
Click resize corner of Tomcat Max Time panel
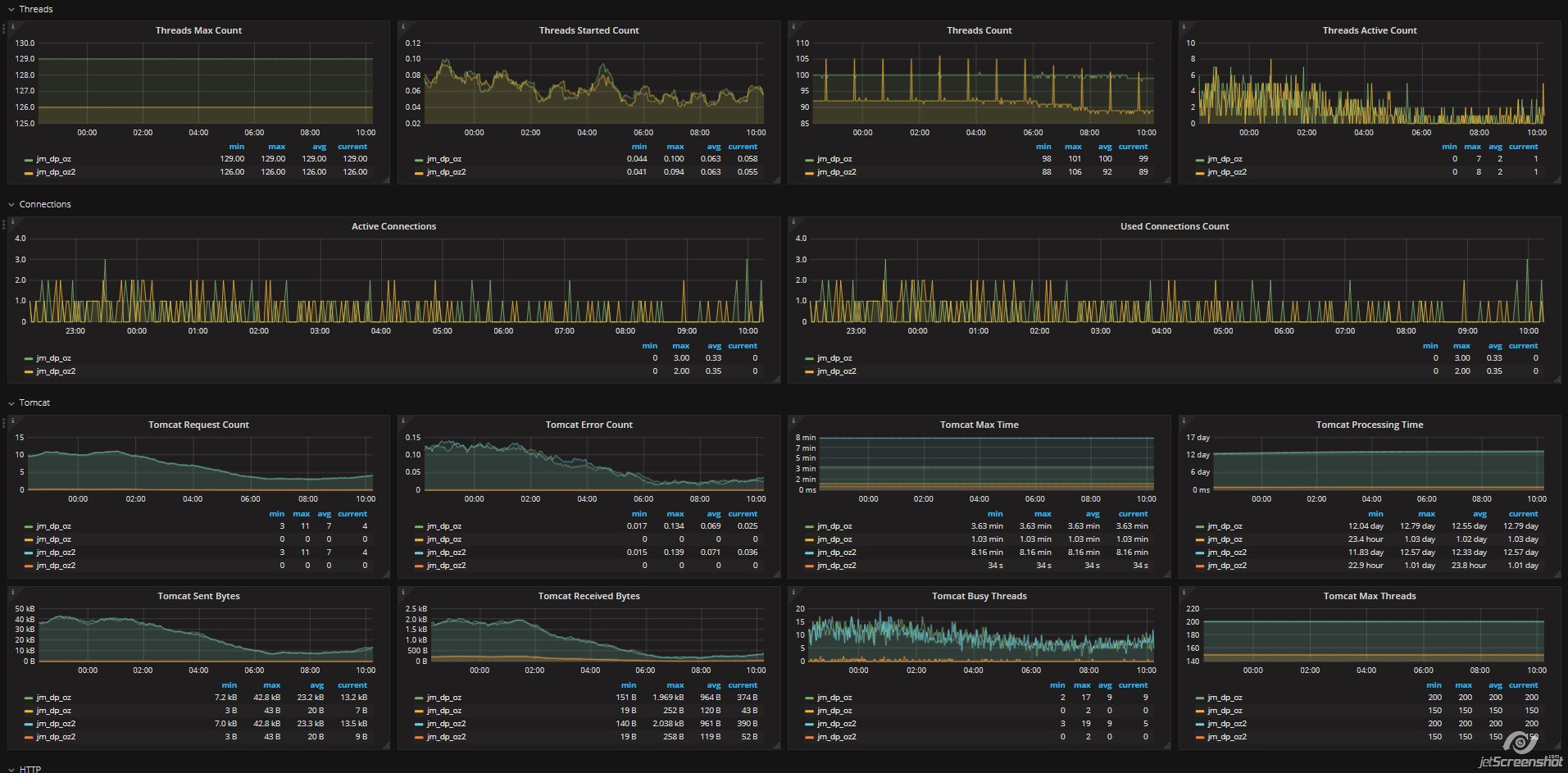click(x=1167, y=574)
